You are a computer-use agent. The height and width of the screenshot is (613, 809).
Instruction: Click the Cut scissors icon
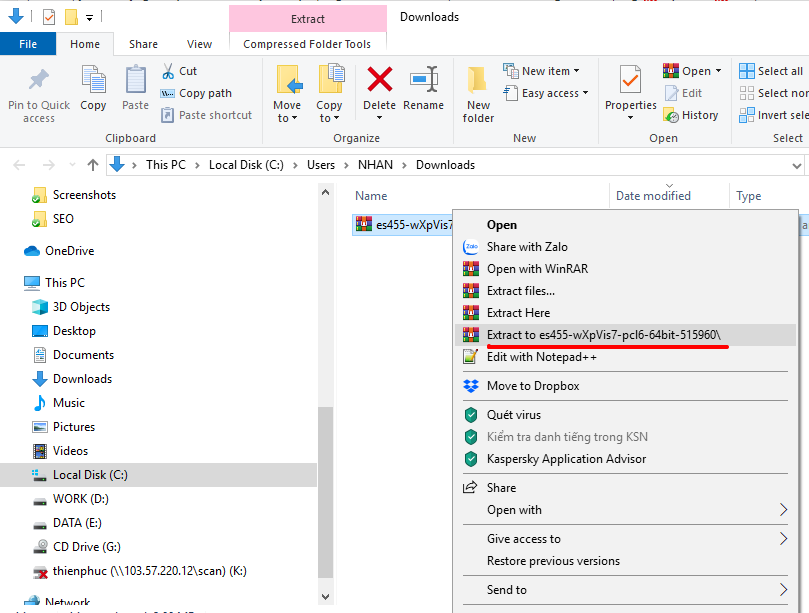pyautogui.click(x=168, y=71)
